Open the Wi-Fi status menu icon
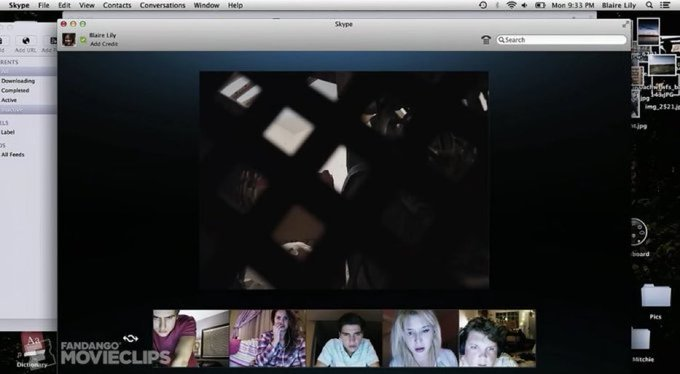The width and height of the screenshot is (680, 374). tap(512, 5)
